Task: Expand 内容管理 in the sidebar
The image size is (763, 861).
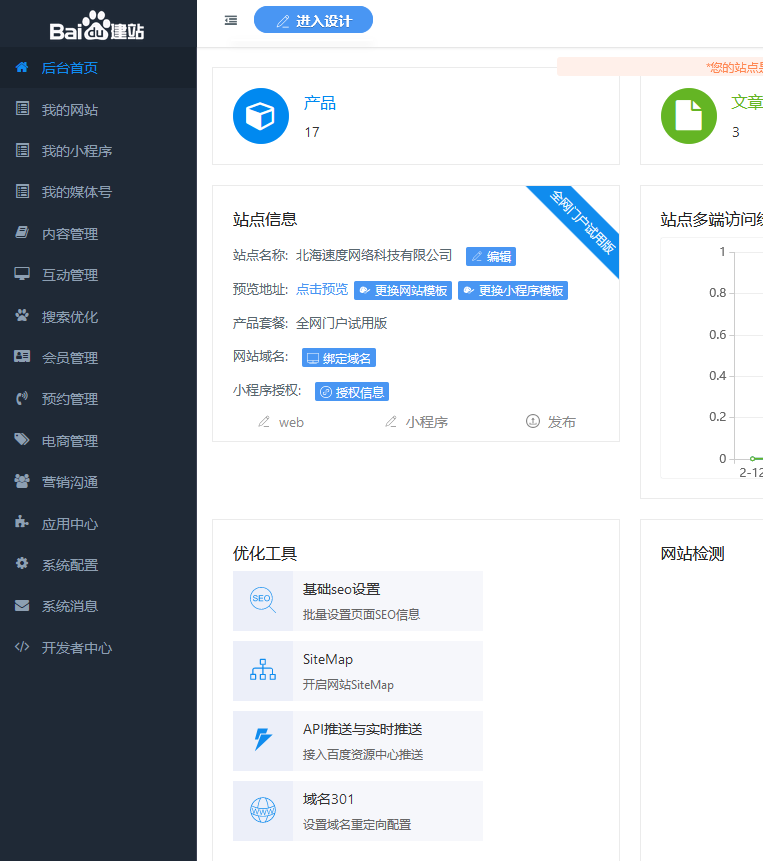Action: coord(70,234)
